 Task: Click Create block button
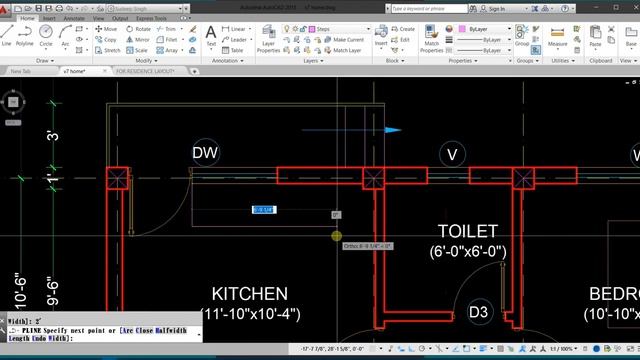coord(403,29)
